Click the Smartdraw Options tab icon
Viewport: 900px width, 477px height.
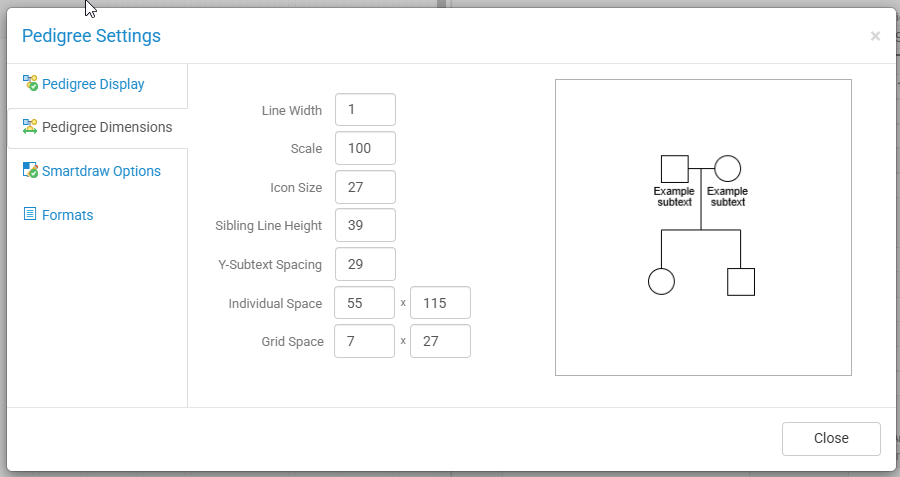(x=30, y=171)
